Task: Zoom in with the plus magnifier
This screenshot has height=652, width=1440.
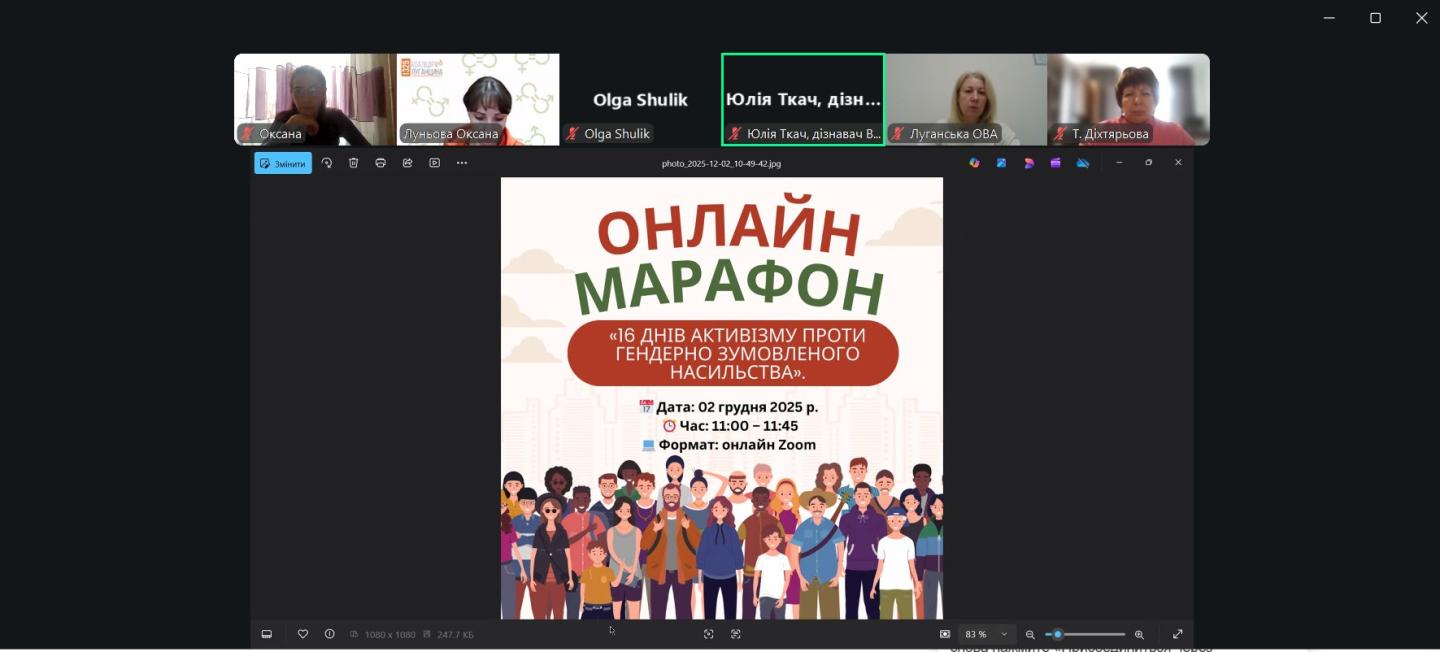Action: [1139, 634]
